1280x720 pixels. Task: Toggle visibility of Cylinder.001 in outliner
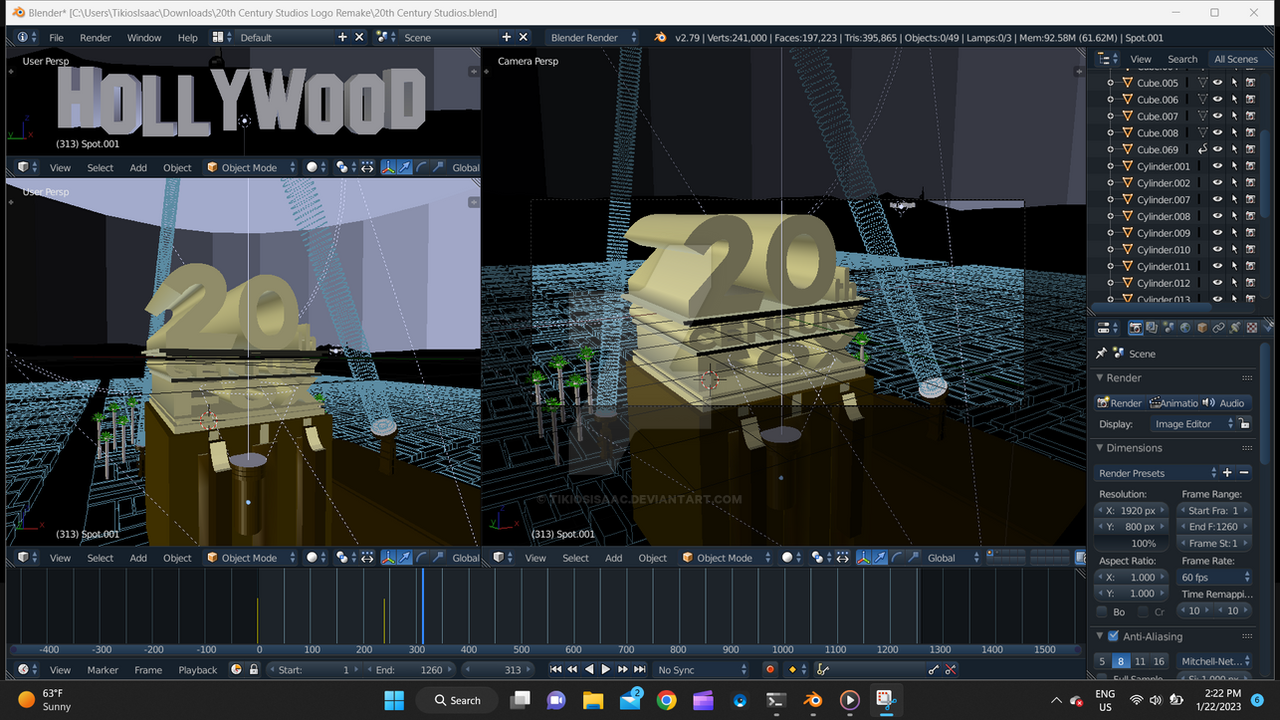pyautogui.click(x=1218, y=166)
